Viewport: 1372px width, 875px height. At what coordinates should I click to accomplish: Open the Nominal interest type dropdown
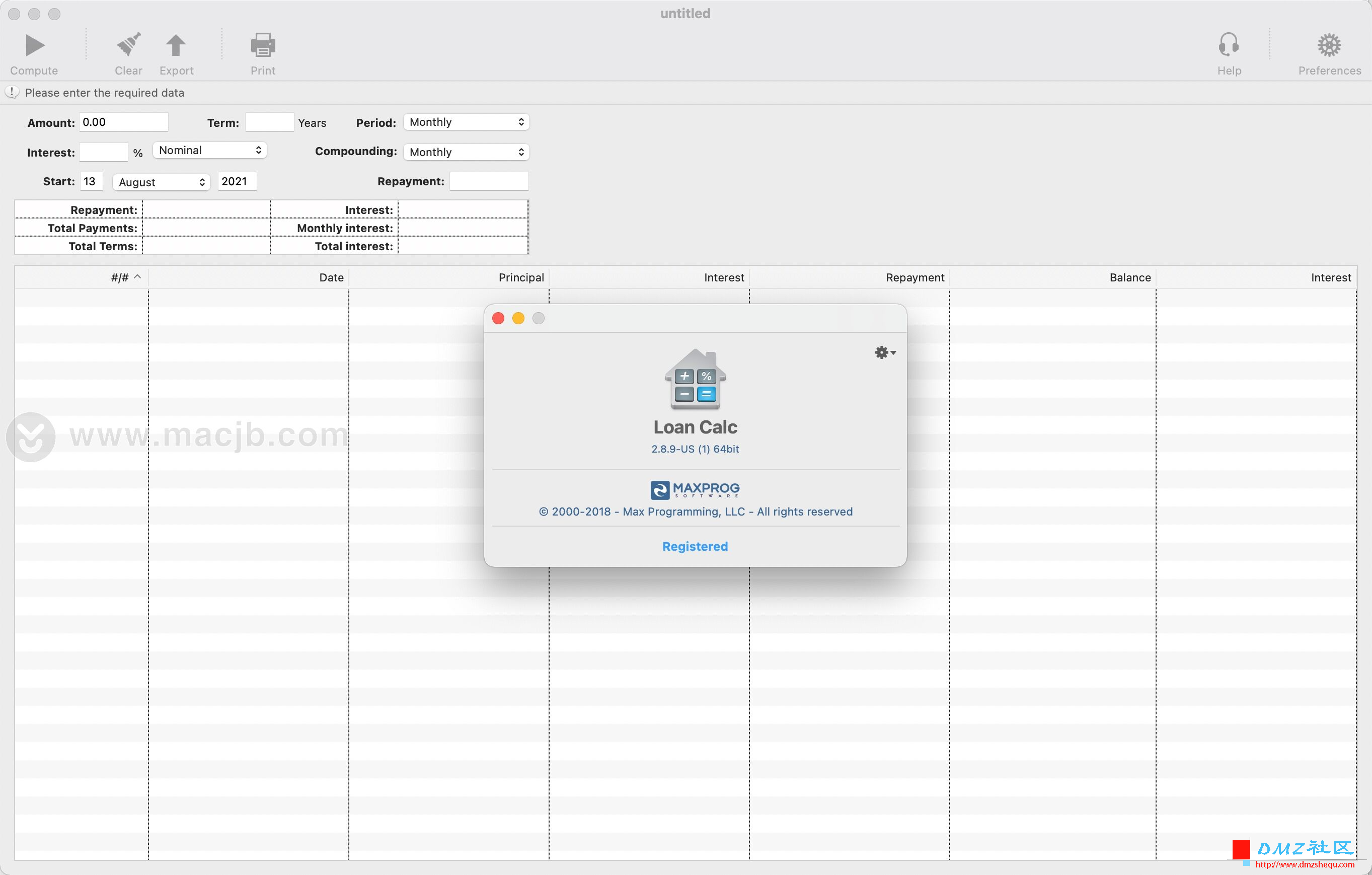pyautogui.click(x=210, y=151)
